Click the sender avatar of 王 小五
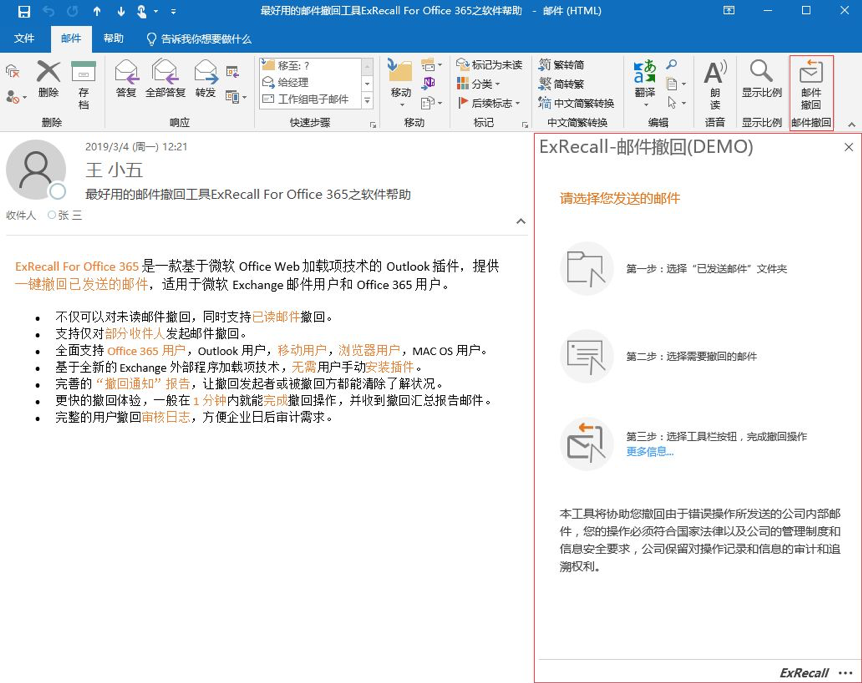The image size is (862, 683). [x=35, y=169]
